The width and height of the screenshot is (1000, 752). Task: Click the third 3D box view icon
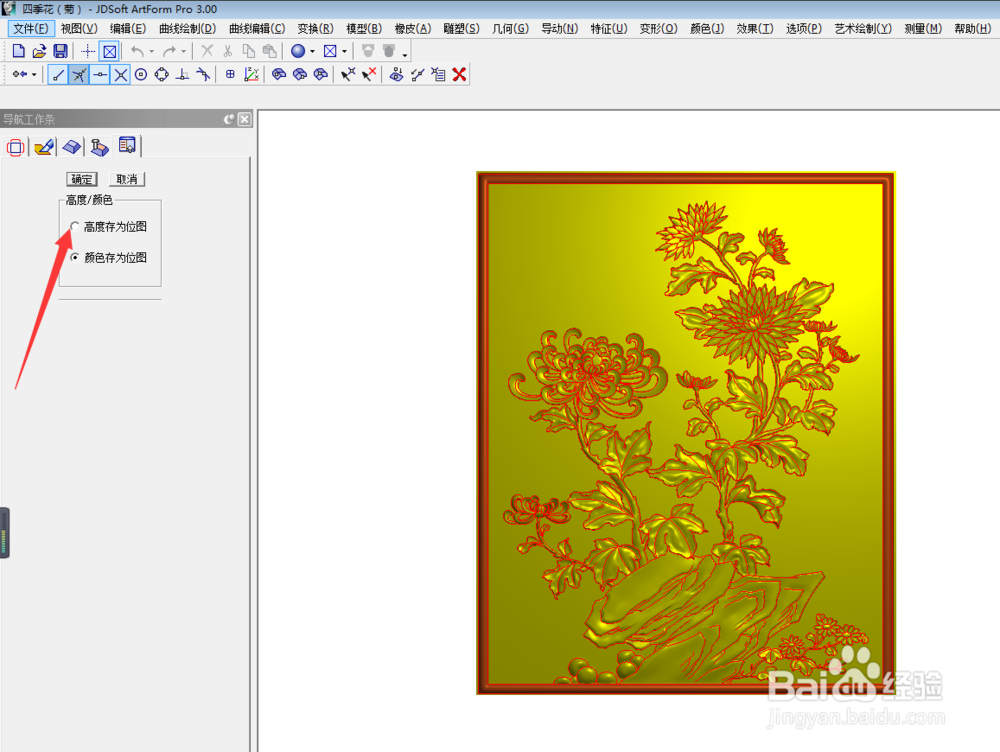click(321, 75)
